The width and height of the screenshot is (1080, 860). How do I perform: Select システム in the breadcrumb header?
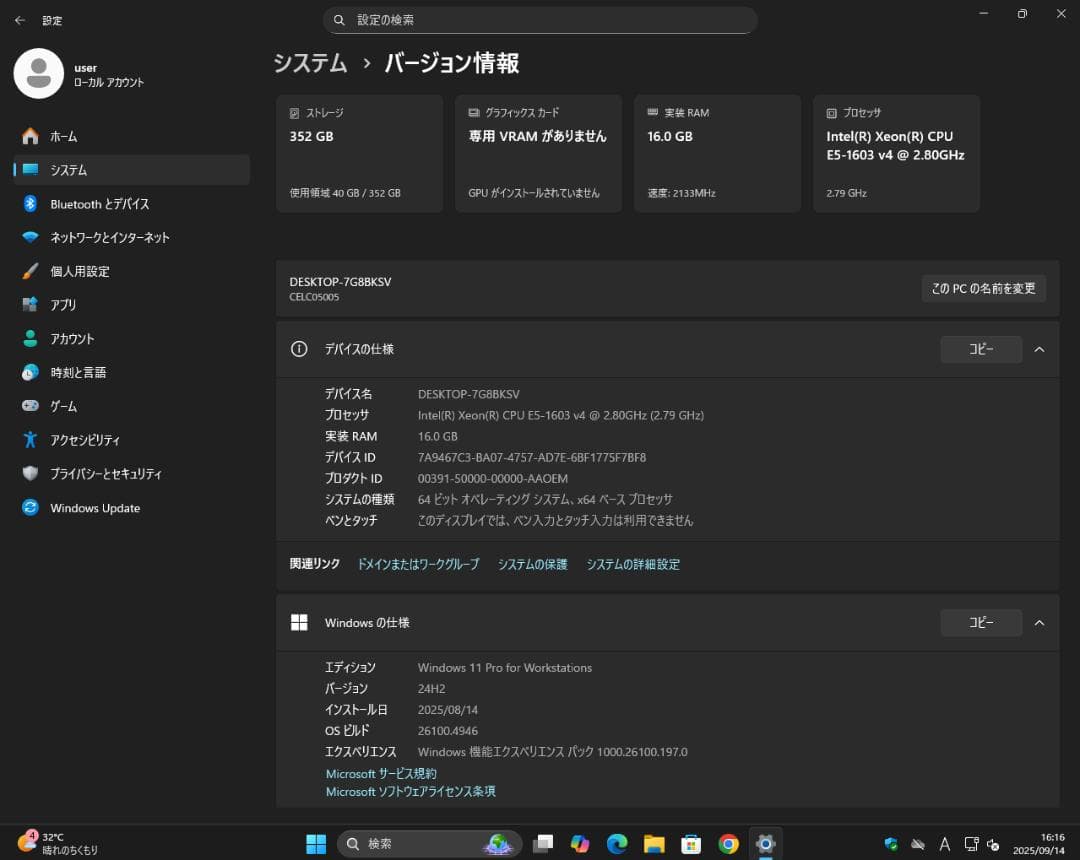tap(309, 63)
